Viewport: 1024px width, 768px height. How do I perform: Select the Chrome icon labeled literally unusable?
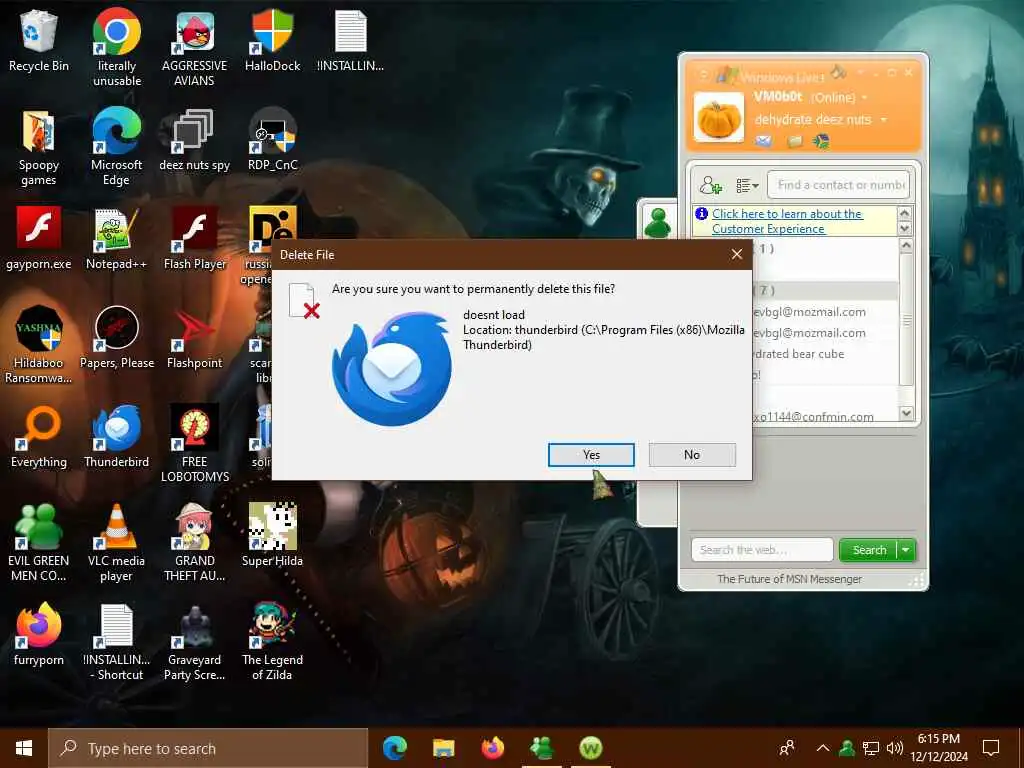click(116, 47)
